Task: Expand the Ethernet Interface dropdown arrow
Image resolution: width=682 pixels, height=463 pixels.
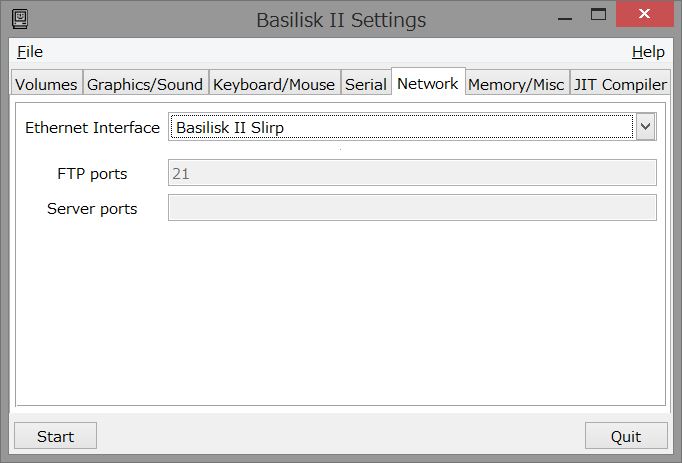Action: pos(645,127)
